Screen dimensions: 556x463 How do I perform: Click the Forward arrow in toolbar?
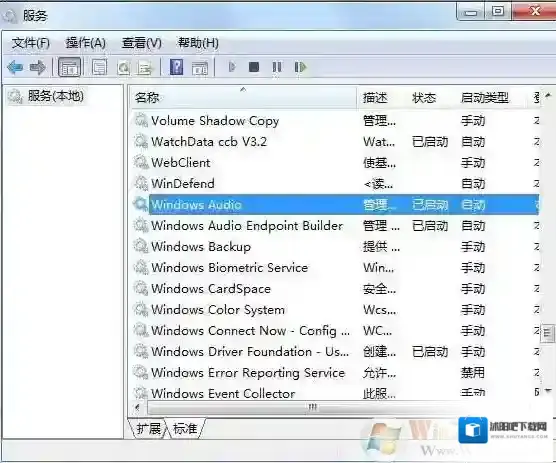point(38,67)
